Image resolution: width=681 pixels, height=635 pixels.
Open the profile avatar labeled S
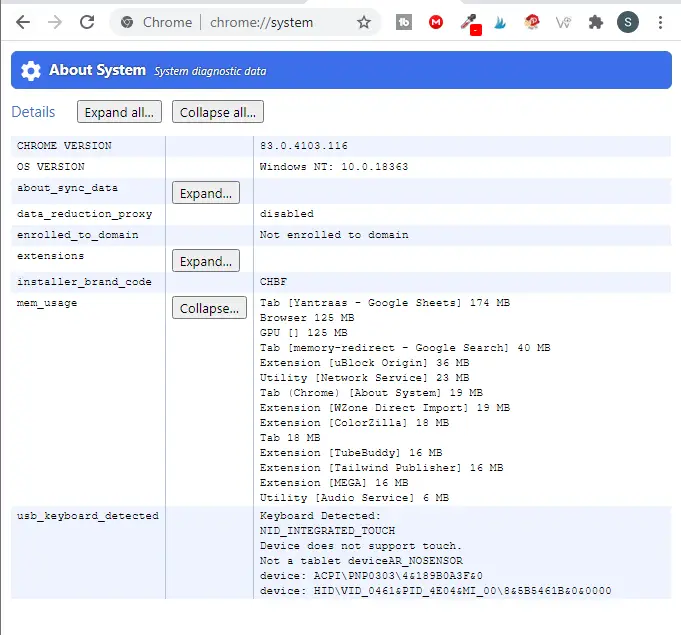(628, 22)
